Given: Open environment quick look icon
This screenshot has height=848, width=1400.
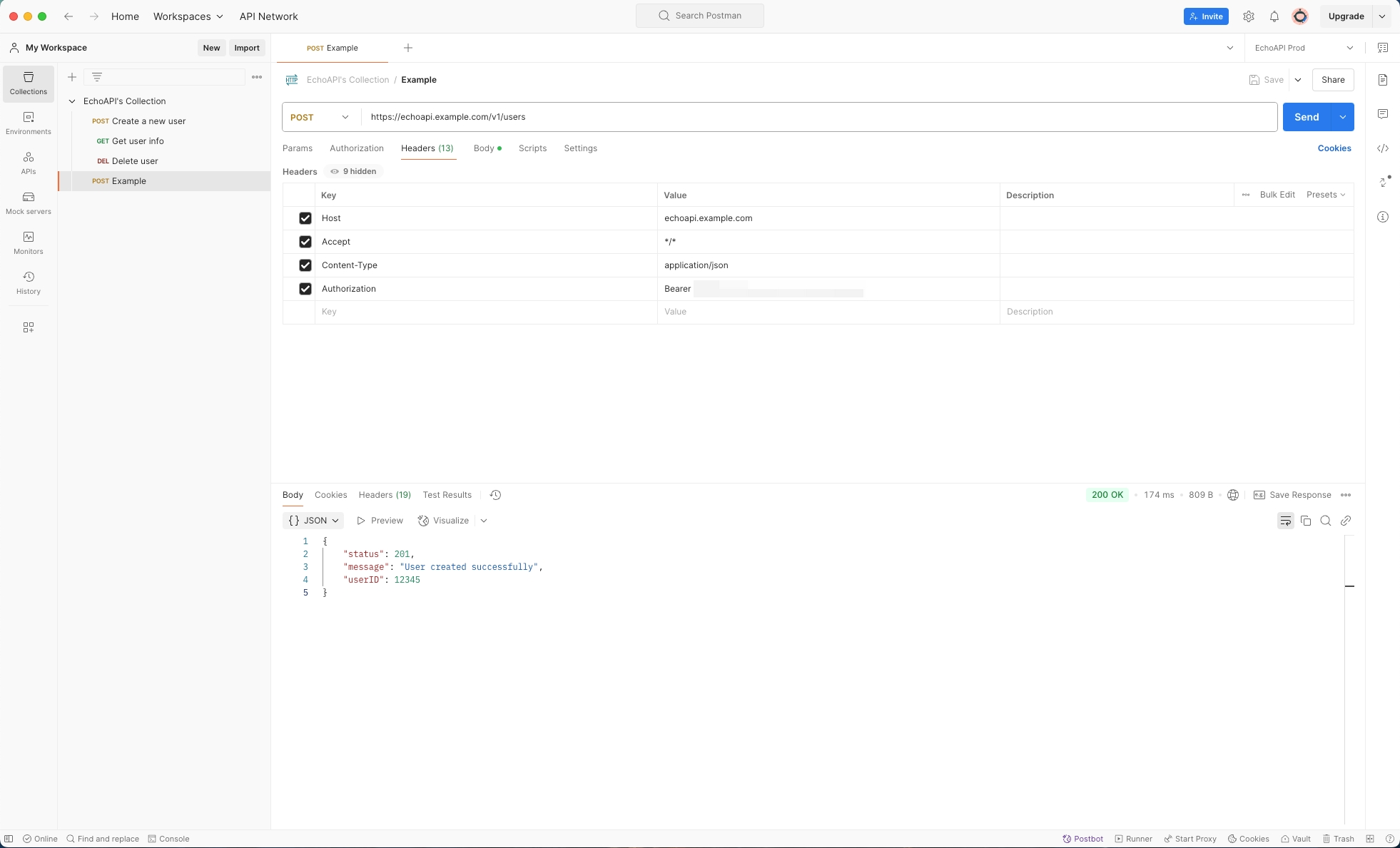Looking at the screenshot, I should [x=1383, y=48].
